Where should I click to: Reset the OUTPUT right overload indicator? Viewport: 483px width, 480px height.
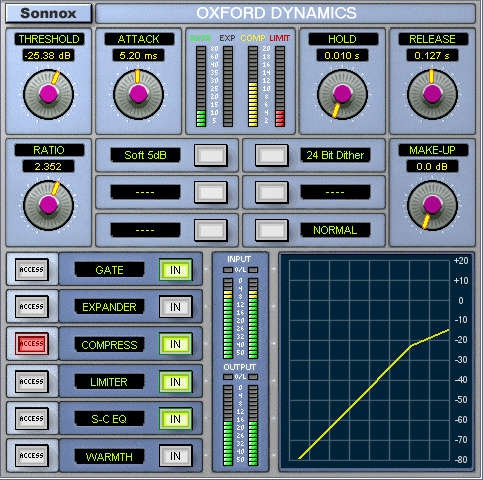[253, 377]
